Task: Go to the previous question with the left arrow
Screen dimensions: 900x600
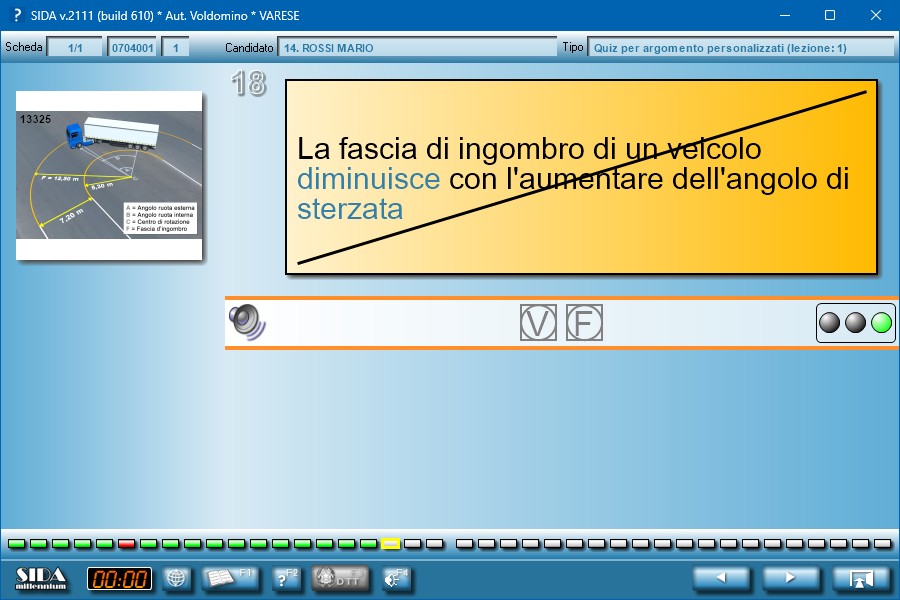Action: [722, 578]
